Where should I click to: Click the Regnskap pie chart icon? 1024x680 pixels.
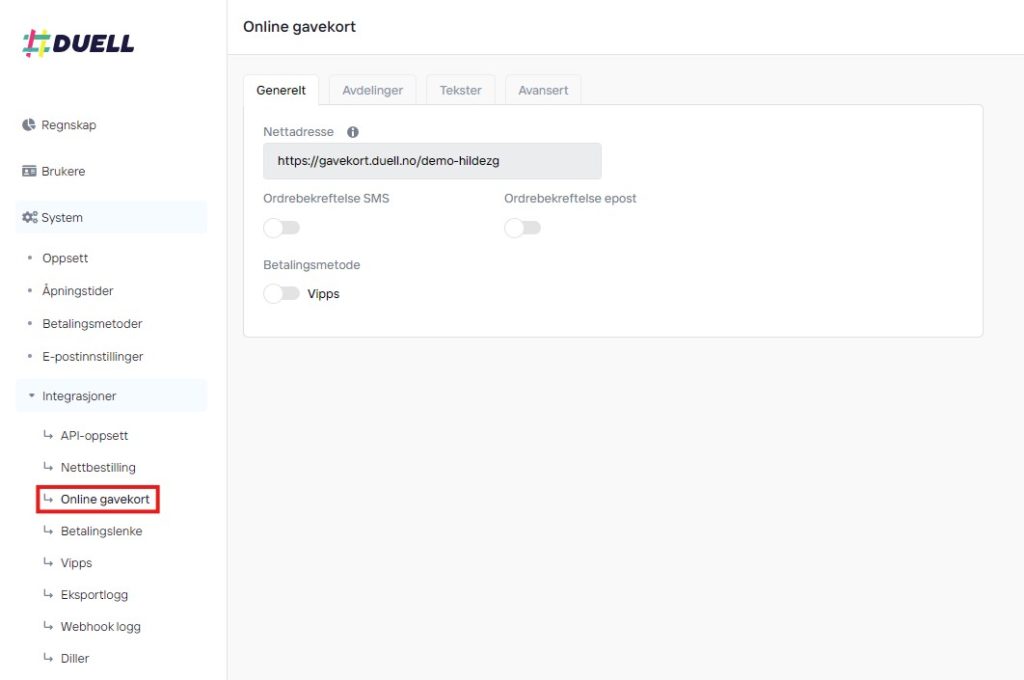[x=29, y=125]
